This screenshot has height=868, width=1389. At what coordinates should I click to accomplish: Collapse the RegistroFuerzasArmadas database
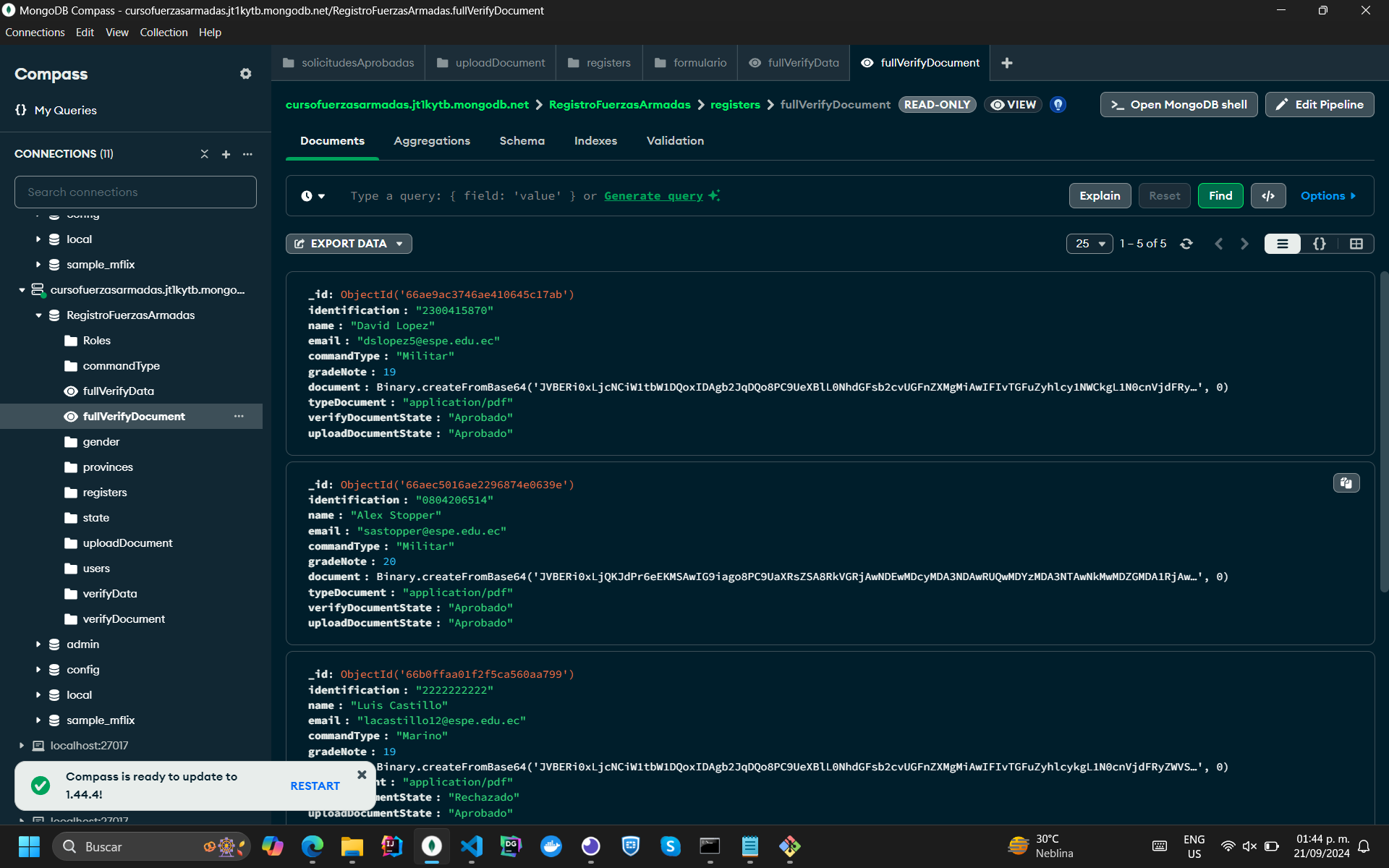[38, 315]
